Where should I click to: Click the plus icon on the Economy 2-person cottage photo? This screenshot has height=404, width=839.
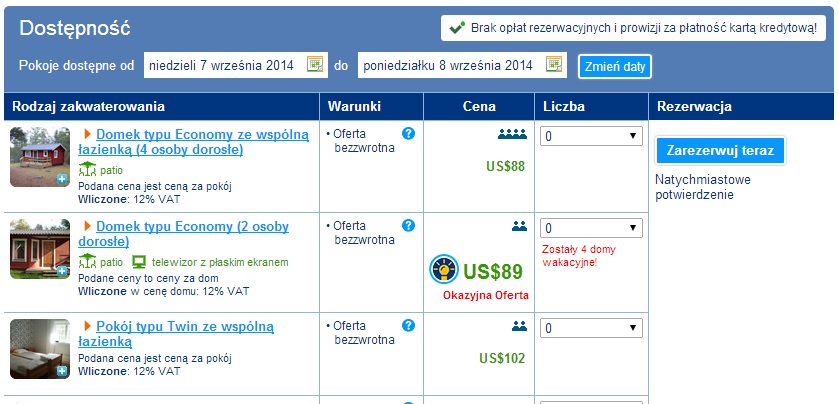click(62, 271)
